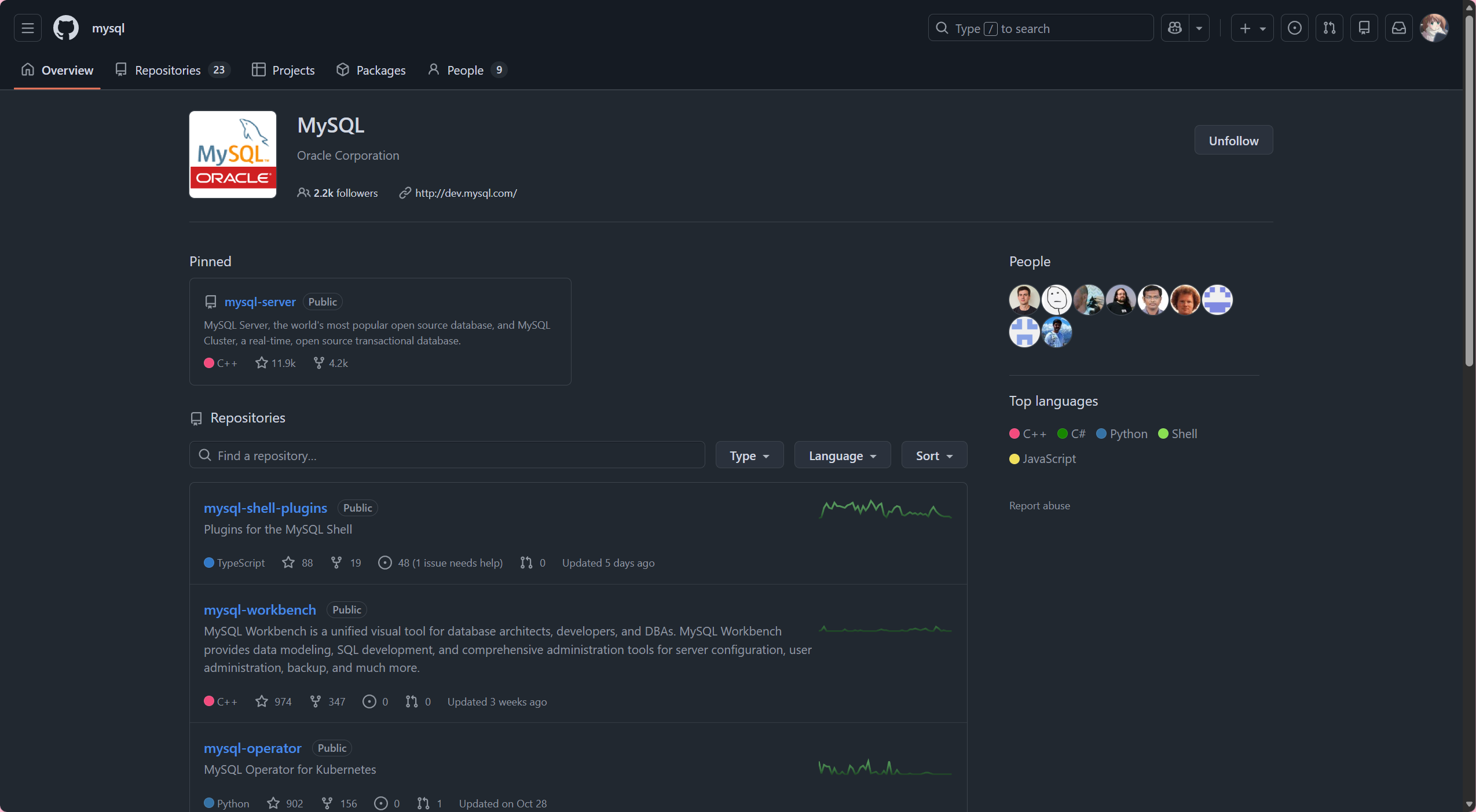Open the 48 issues of mysql-shell-plugins
The image size is (1476, 812).
coord(440,563)
